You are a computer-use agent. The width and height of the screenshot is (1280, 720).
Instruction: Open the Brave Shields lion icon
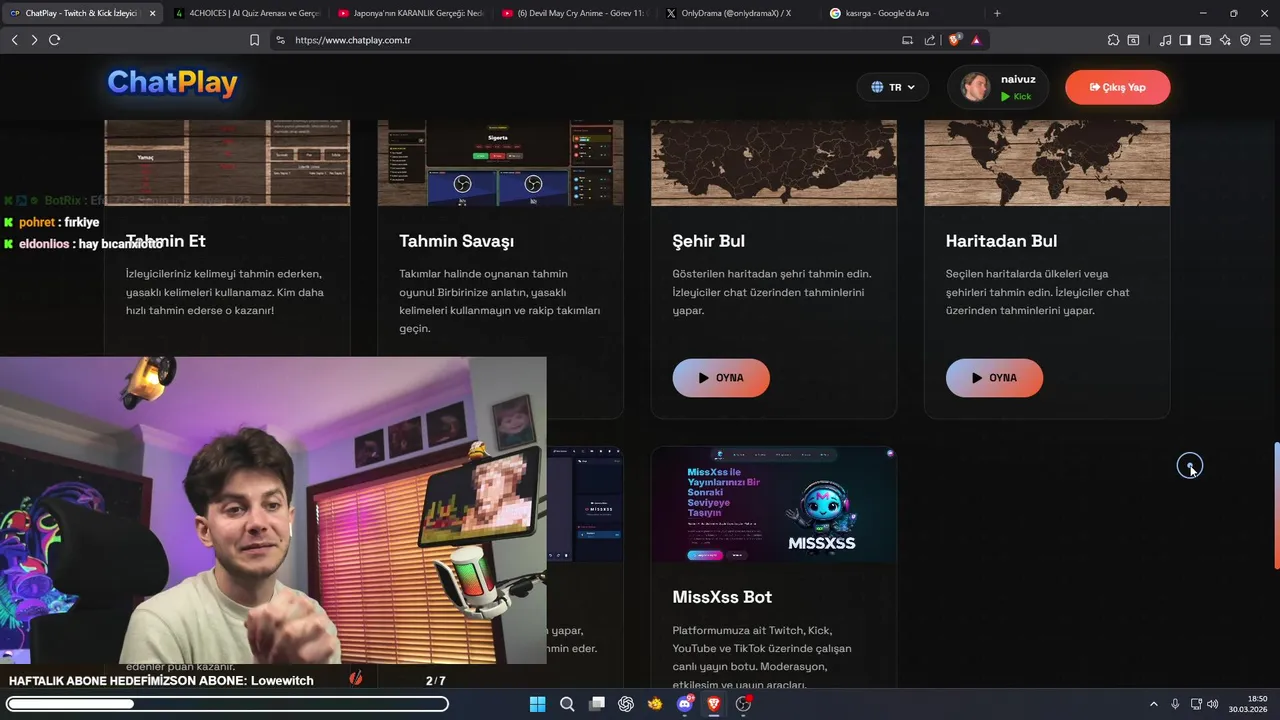point(955,40)
